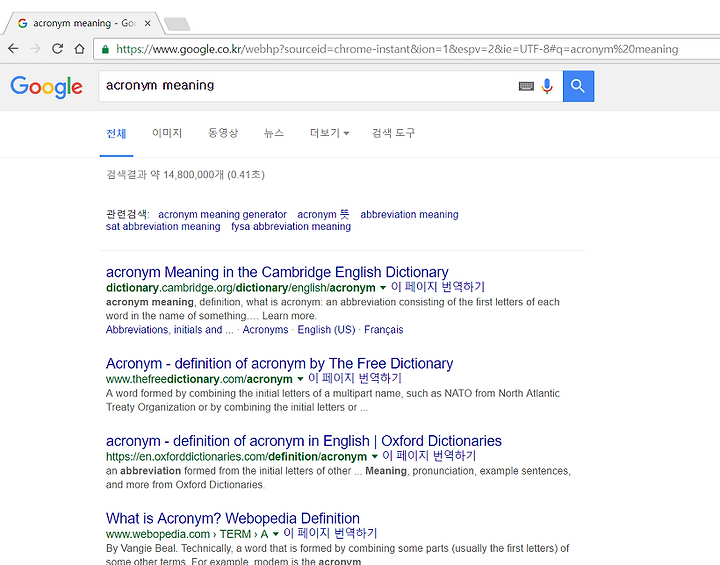Open related search sat abbreviation meaning
720x565 pixels.
[163, 226]
